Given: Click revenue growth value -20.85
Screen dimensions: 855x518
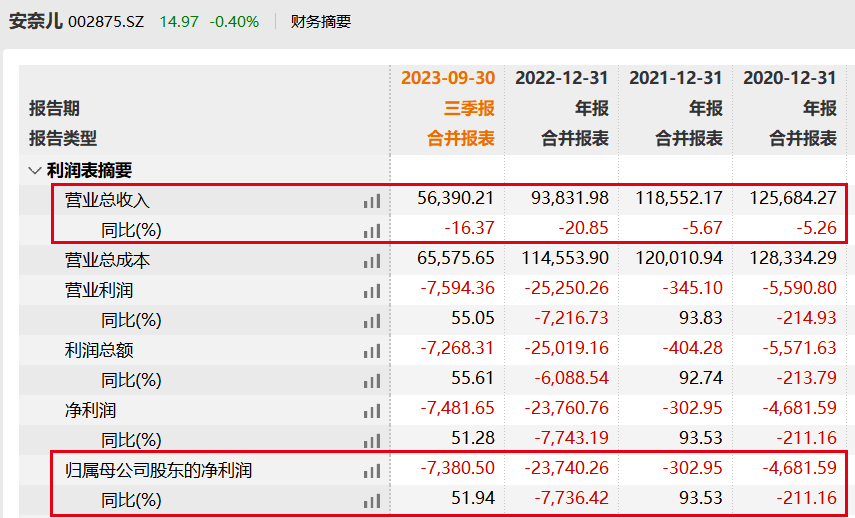Looking at the screenshot, I should (x=583, y=228).
